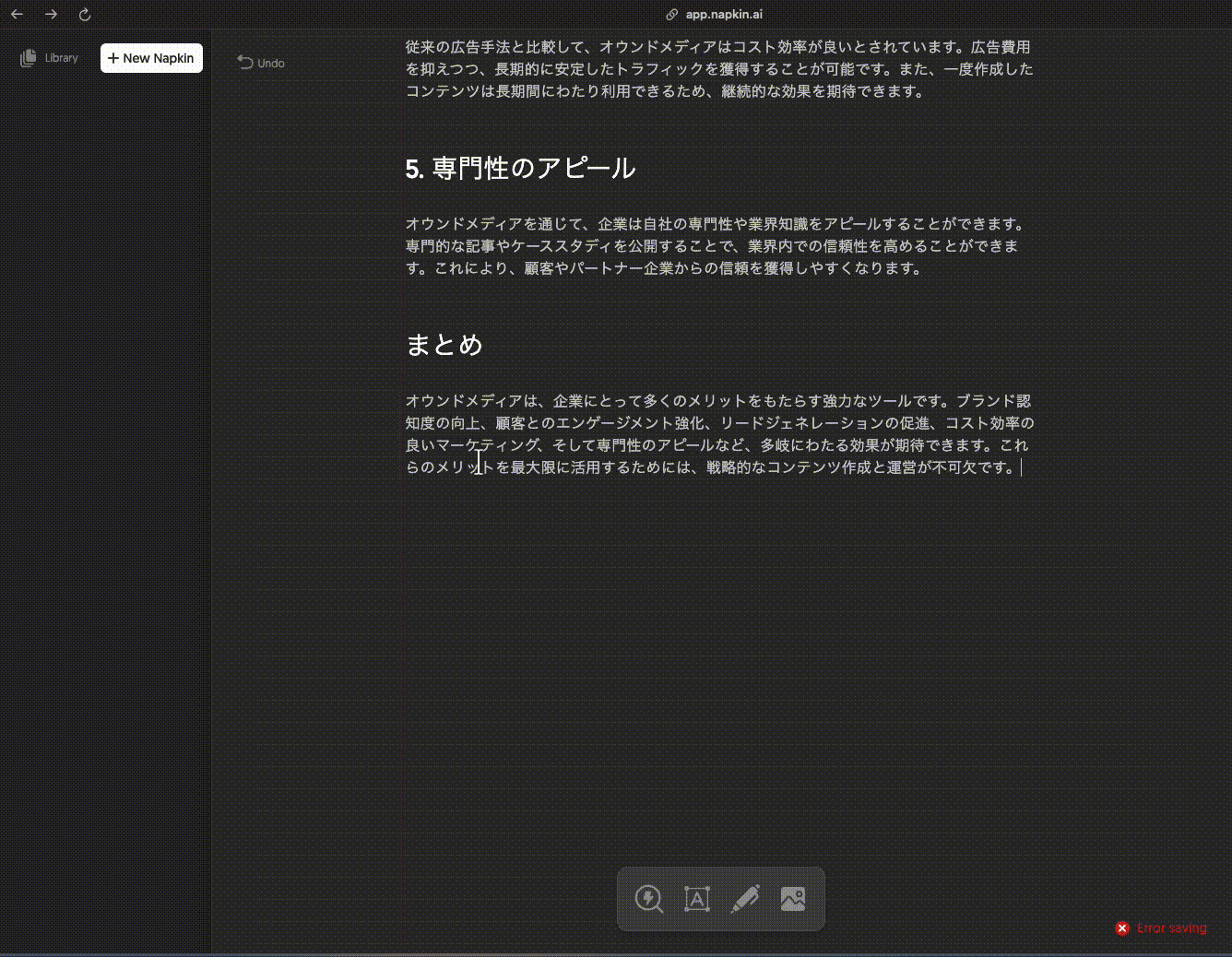Click line starting す。これにより、顧客やパートナー
Viewport: 1232px width, 957px height.
[x=664, y=268]
